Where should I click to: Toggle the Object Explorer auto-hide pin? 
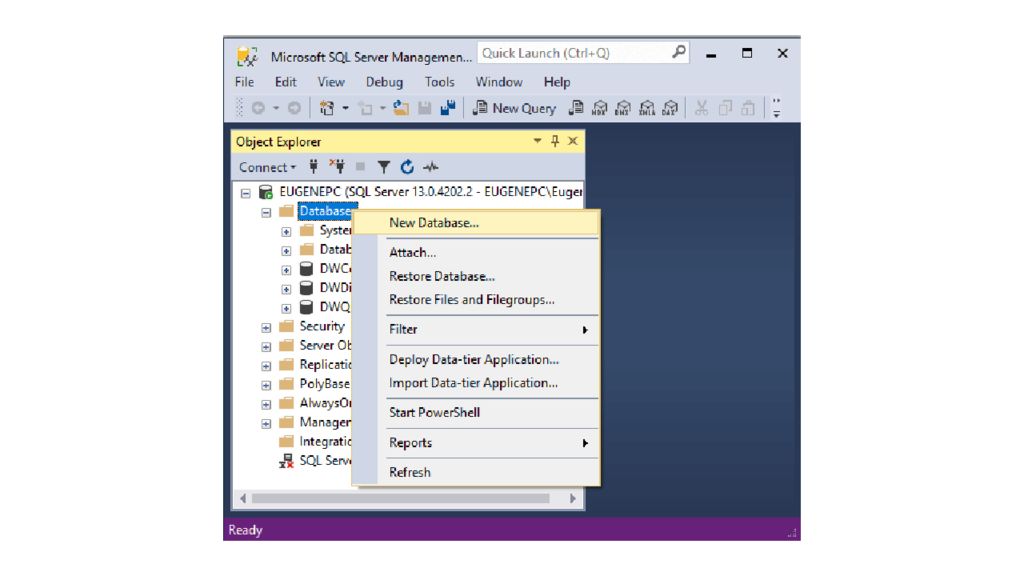pyautogui.click(x=554, y=141)
